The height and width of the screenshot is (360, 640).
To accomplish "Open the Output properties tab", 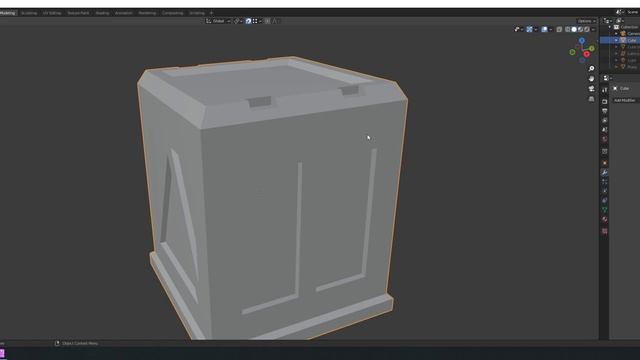I will (604, 111).
